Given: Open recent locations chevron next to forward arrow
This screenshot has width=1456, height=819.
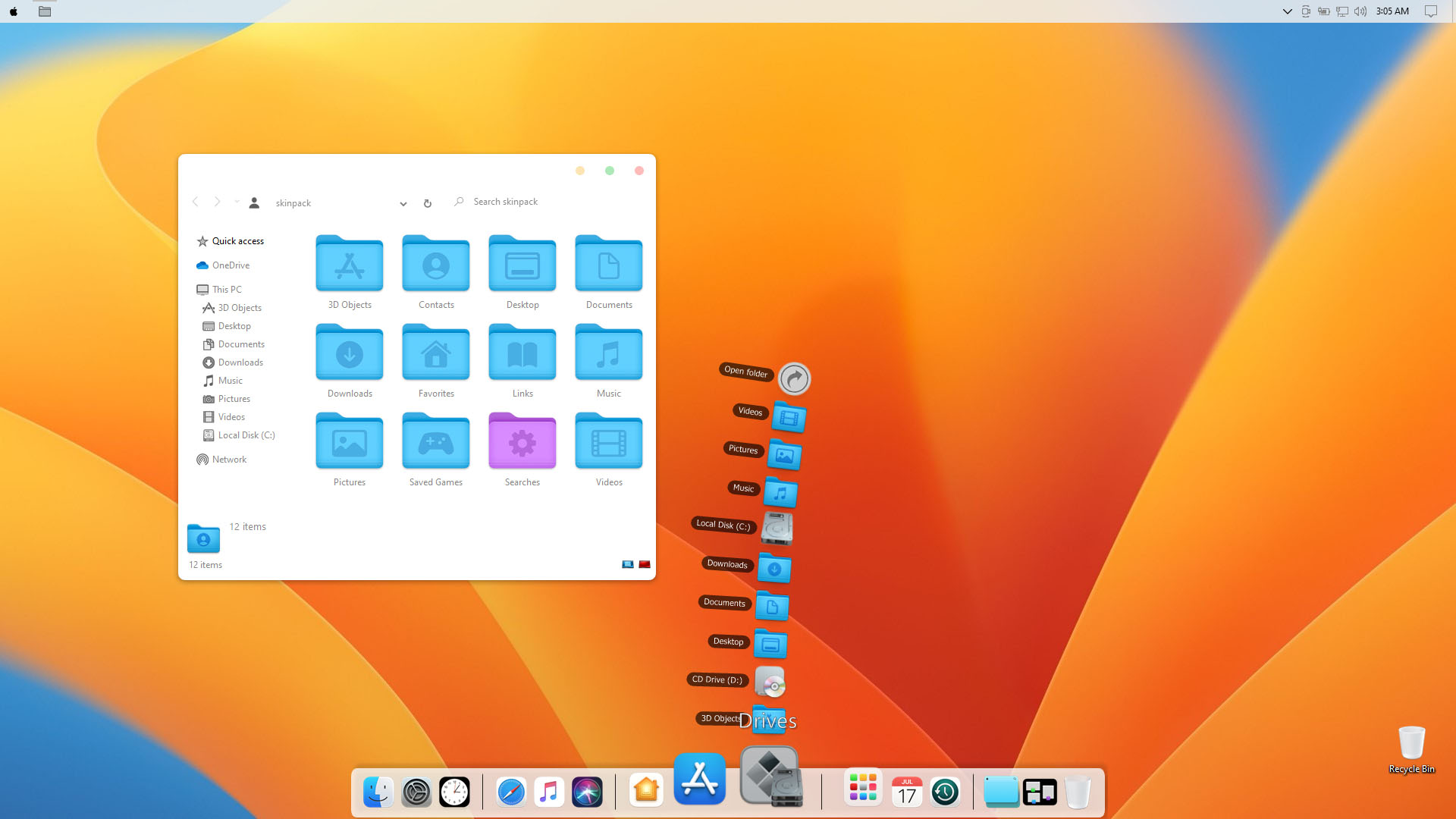Looking at the screenshot, I should point(237,202).
